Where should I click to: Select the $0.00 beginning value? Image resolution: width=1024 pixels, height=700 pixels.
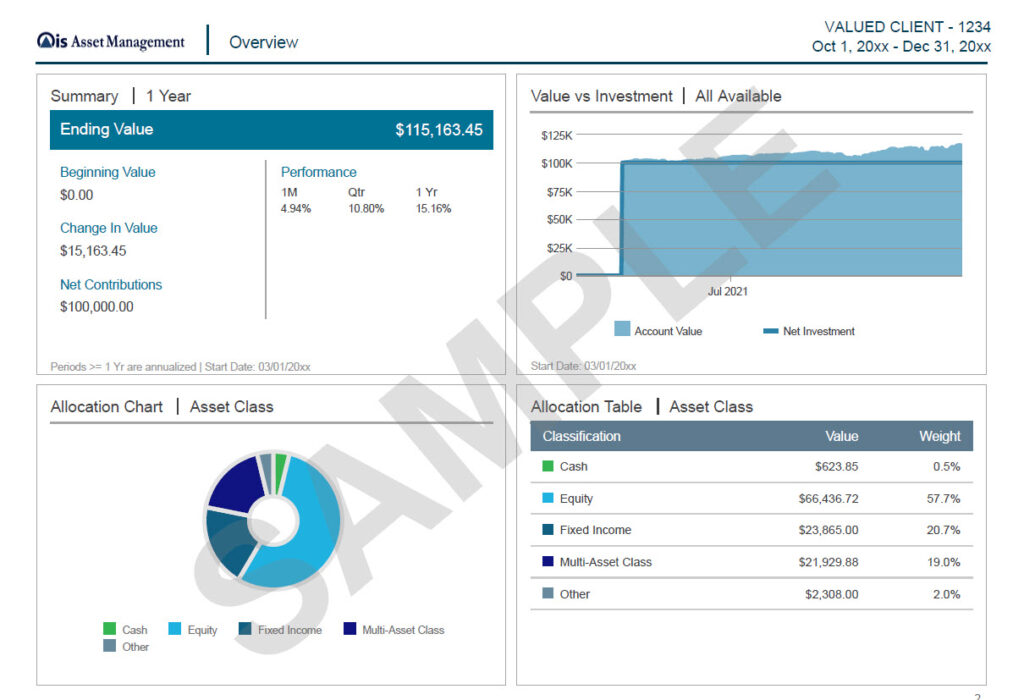coord(76,195)
